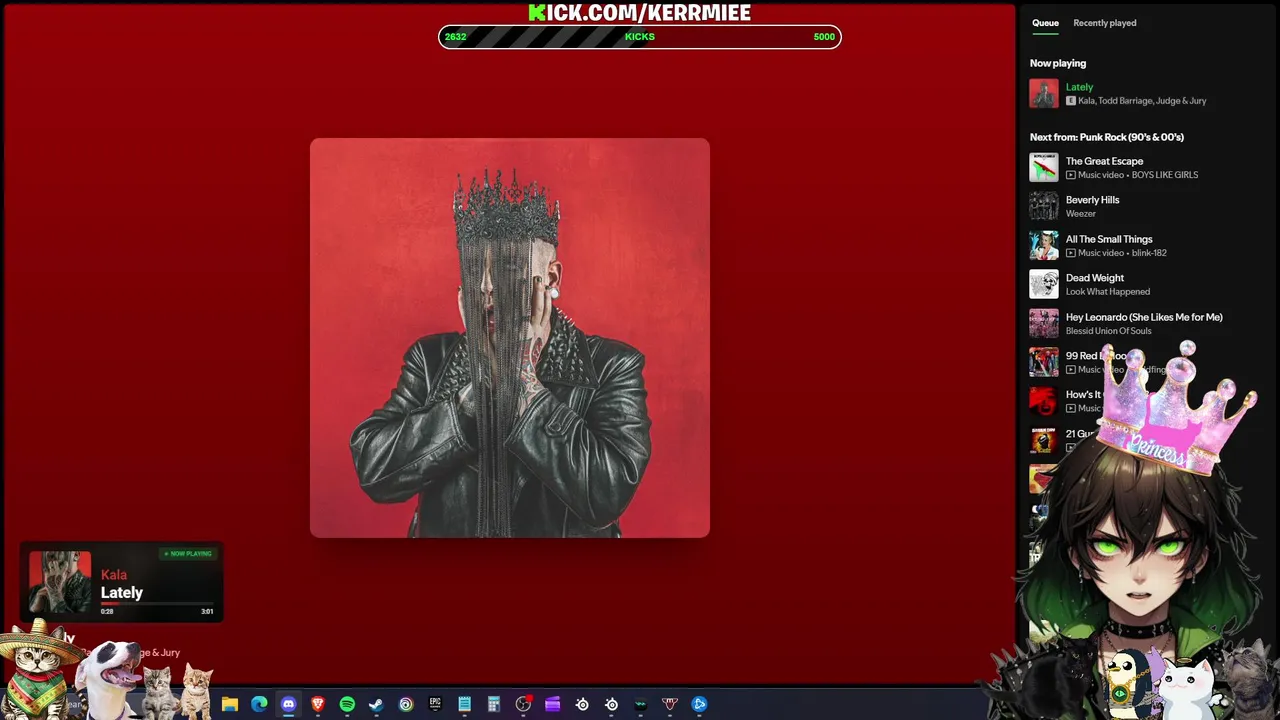Click the How's It song album thumbnail
The height and width of the screenshot is (720, 1280).
point(1044,401)
